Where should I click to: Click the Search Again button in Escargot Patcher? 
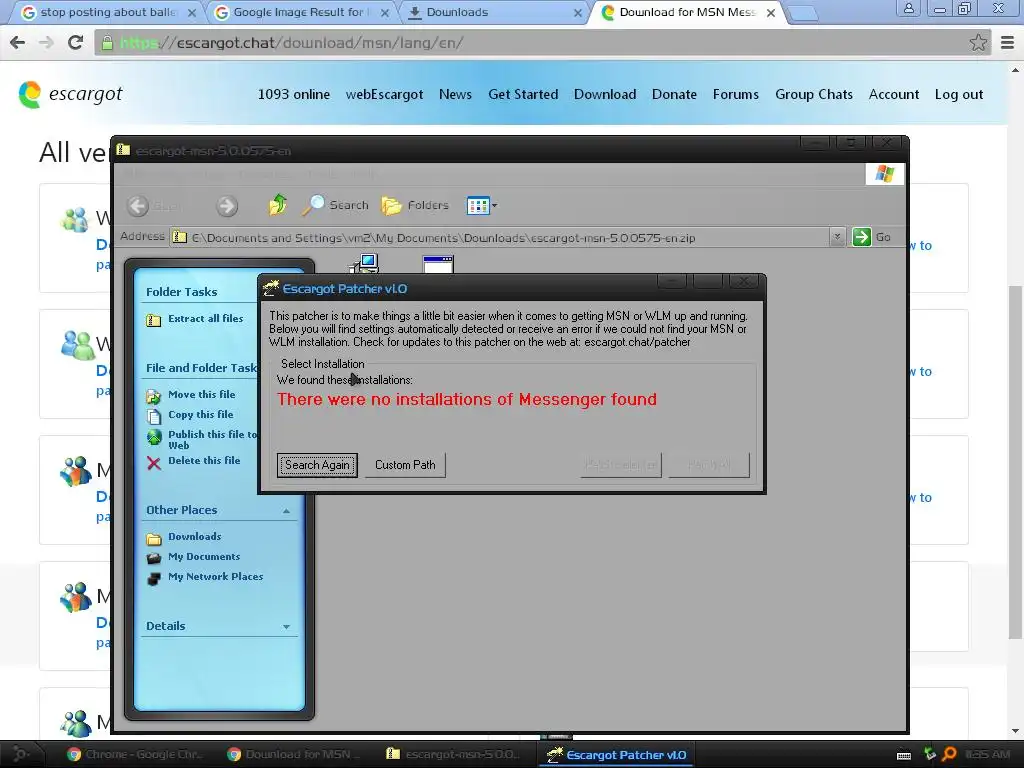click(x=317, y=465)
